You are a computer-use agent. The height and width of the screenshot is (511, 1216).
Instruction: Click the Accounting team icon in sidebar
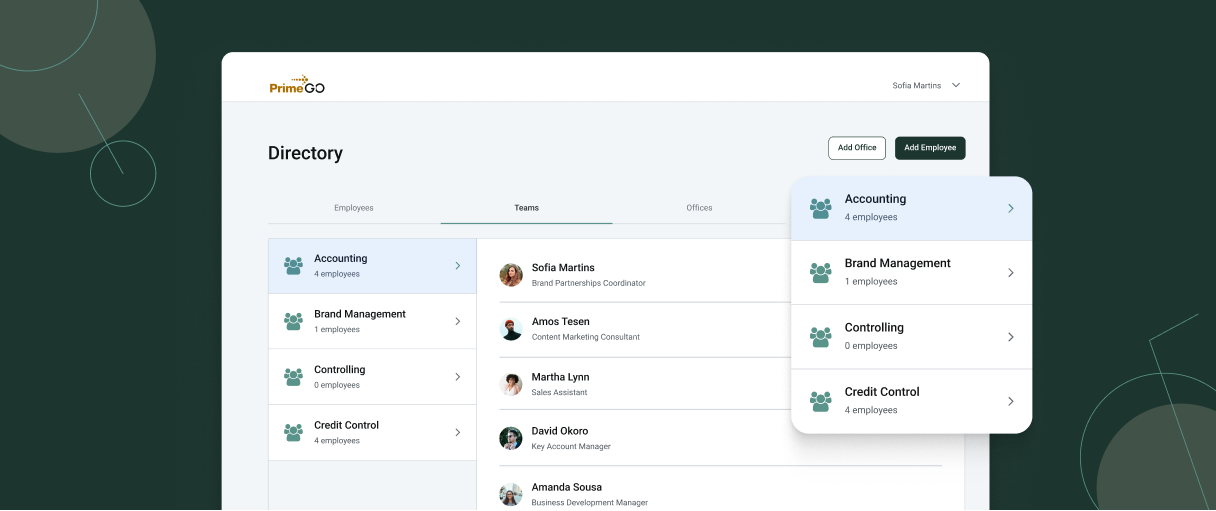click(x=293, y=266)
